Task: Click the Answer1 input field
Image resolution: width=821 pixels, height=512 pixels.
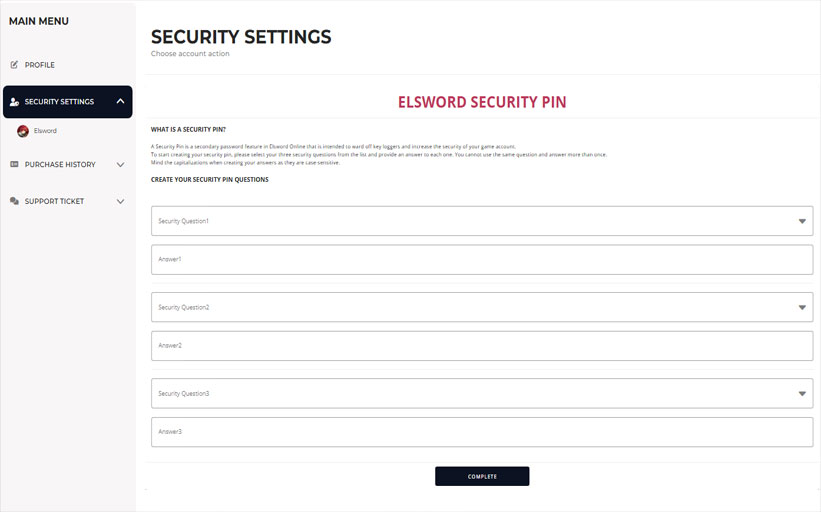Action: click(481, 260)
